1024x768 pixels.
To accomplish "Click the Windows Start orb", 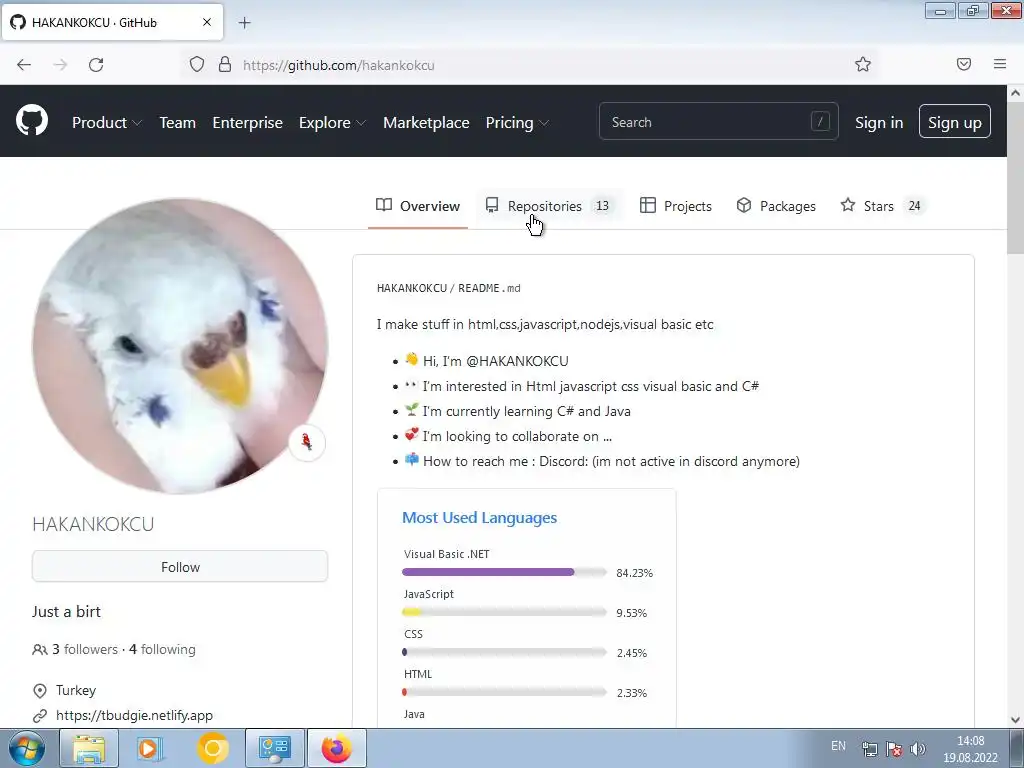I will coord(27,748).
